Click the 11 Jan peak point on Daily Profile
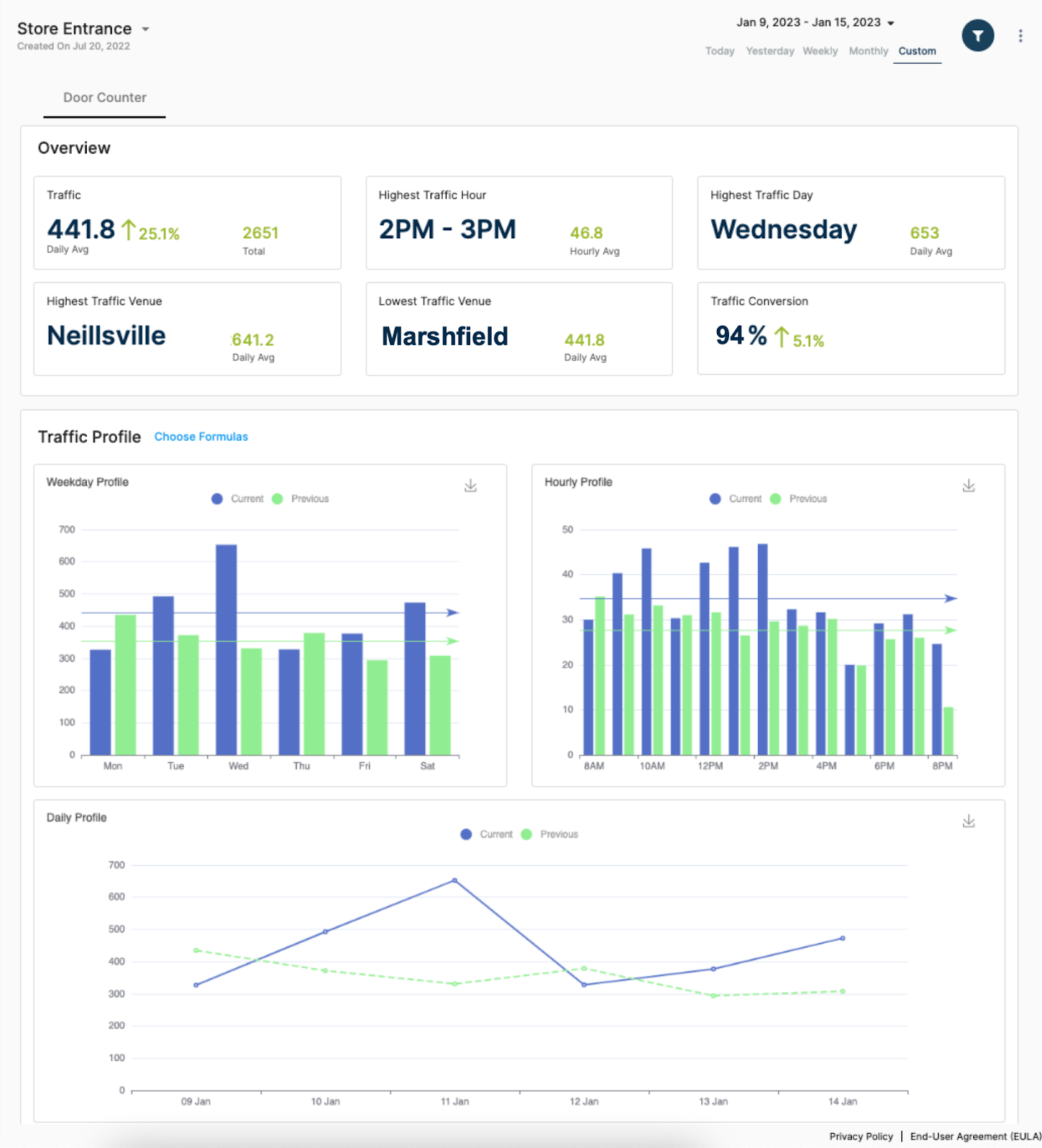The image size is (1042, 1148). pyautogui.click(x=455, y=880)
